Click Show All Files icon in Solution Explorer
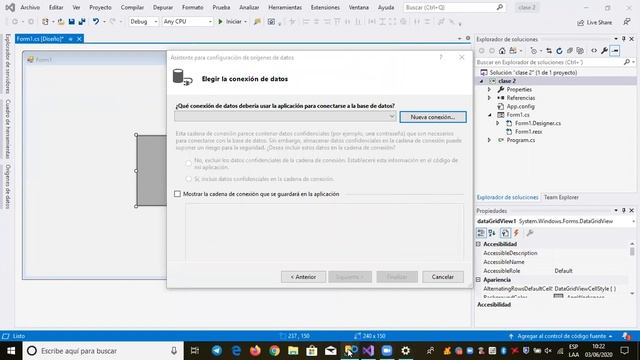 click(580, 51)
